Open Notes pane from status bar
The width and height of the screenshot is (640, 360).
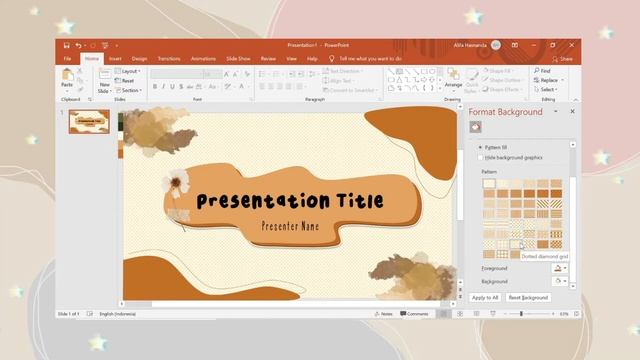tap(383, 314)
